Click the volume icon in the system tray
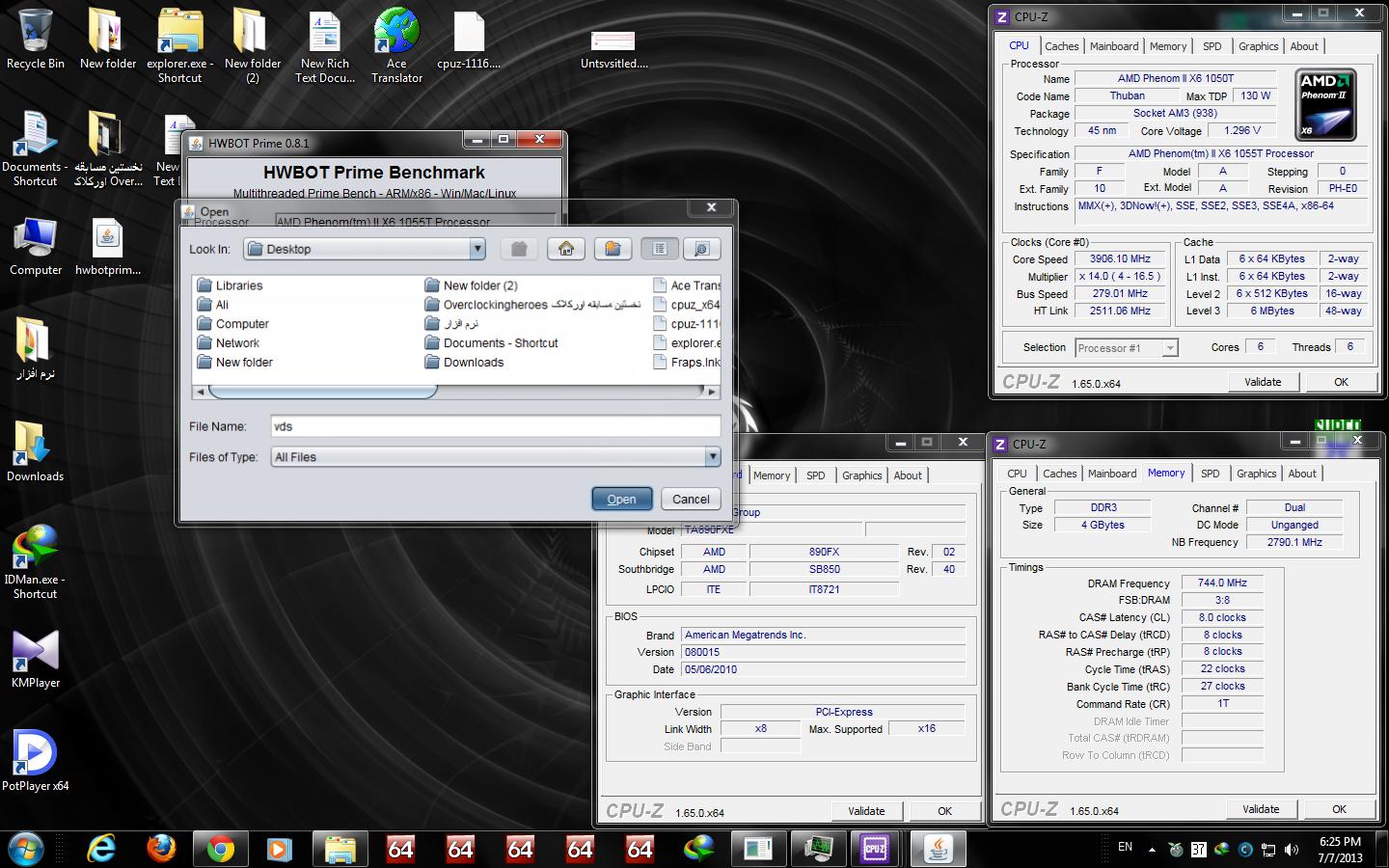Viewport: 1389px width, 868px height. (1291, 850)
